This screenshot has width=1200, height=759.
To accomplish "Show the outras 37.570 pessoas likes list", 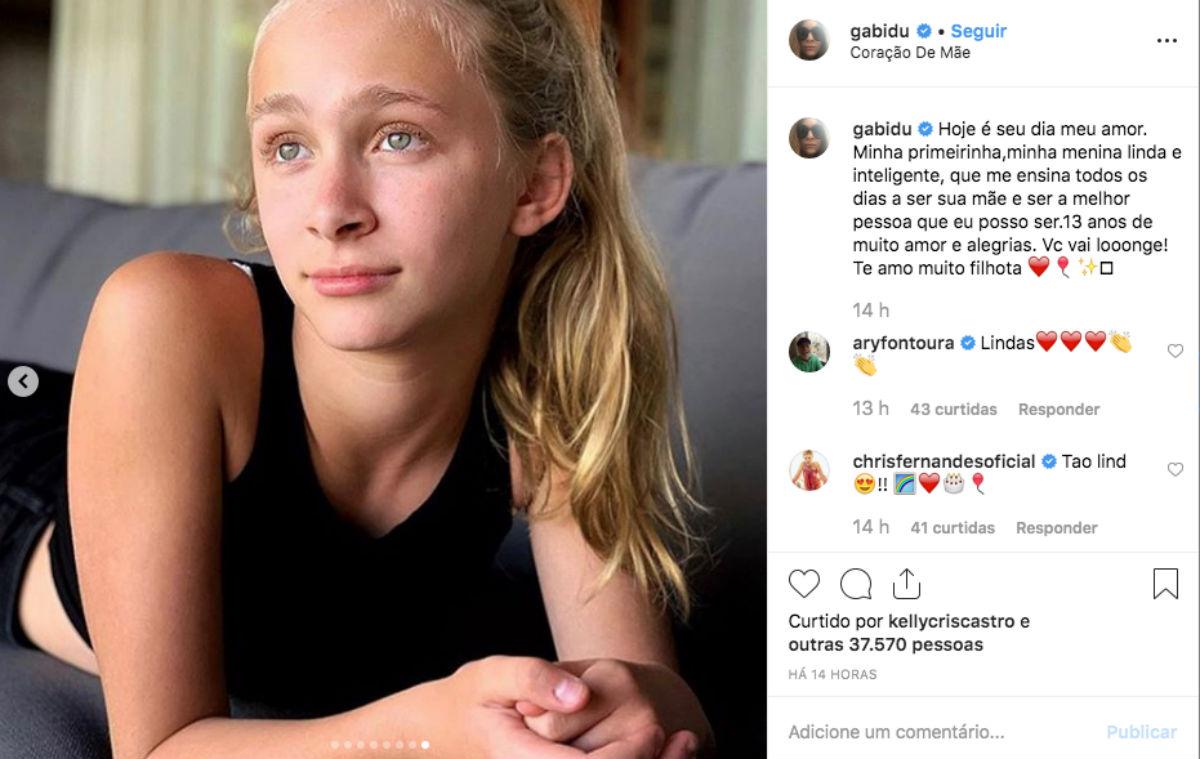I will (885, 645).
